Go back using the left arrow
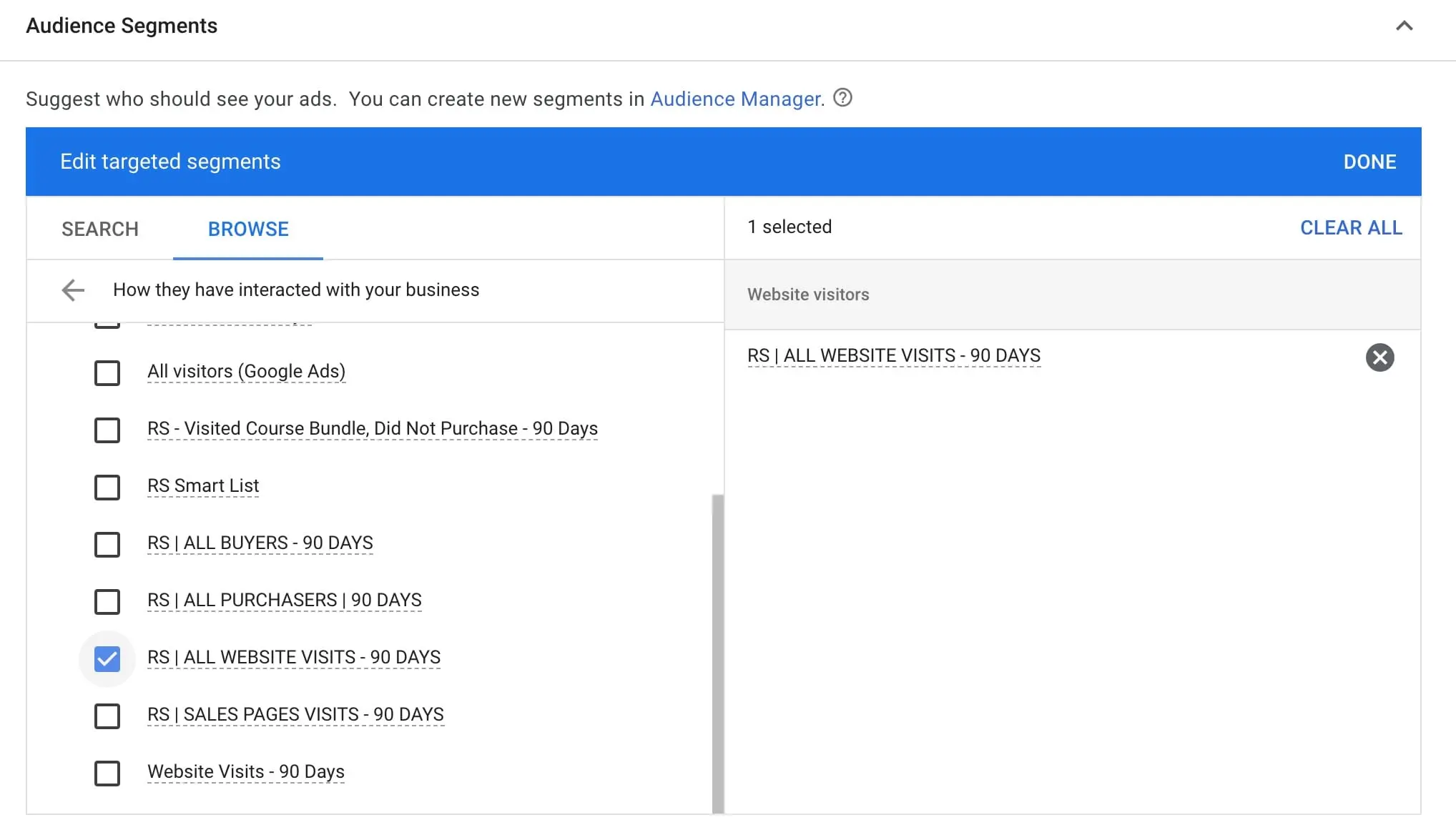This screenshot has height=835, width=1456. click(73, 290)
